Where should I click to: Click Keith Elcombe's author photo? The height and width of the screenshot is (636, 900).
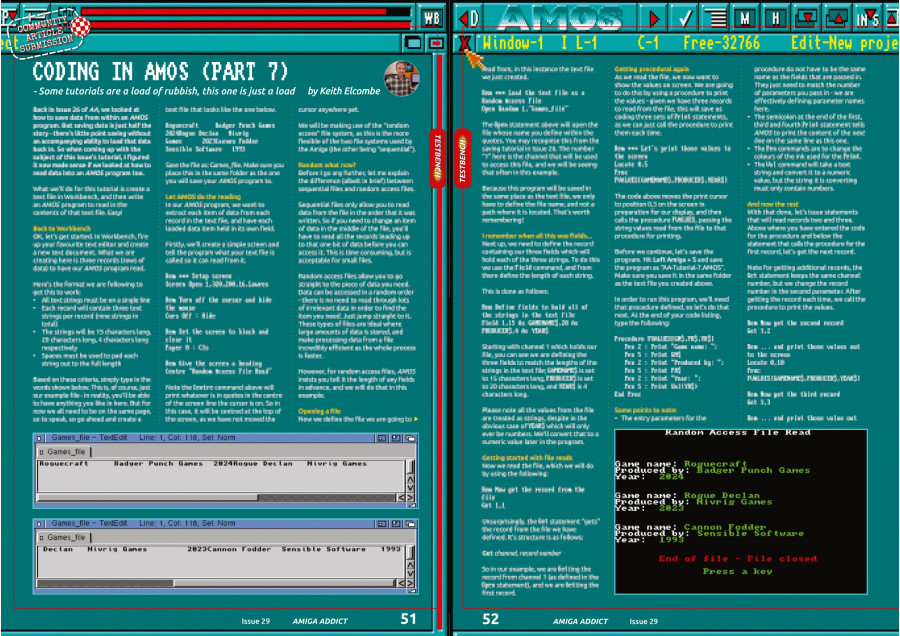pyautogui.click(x=401, y=78)
